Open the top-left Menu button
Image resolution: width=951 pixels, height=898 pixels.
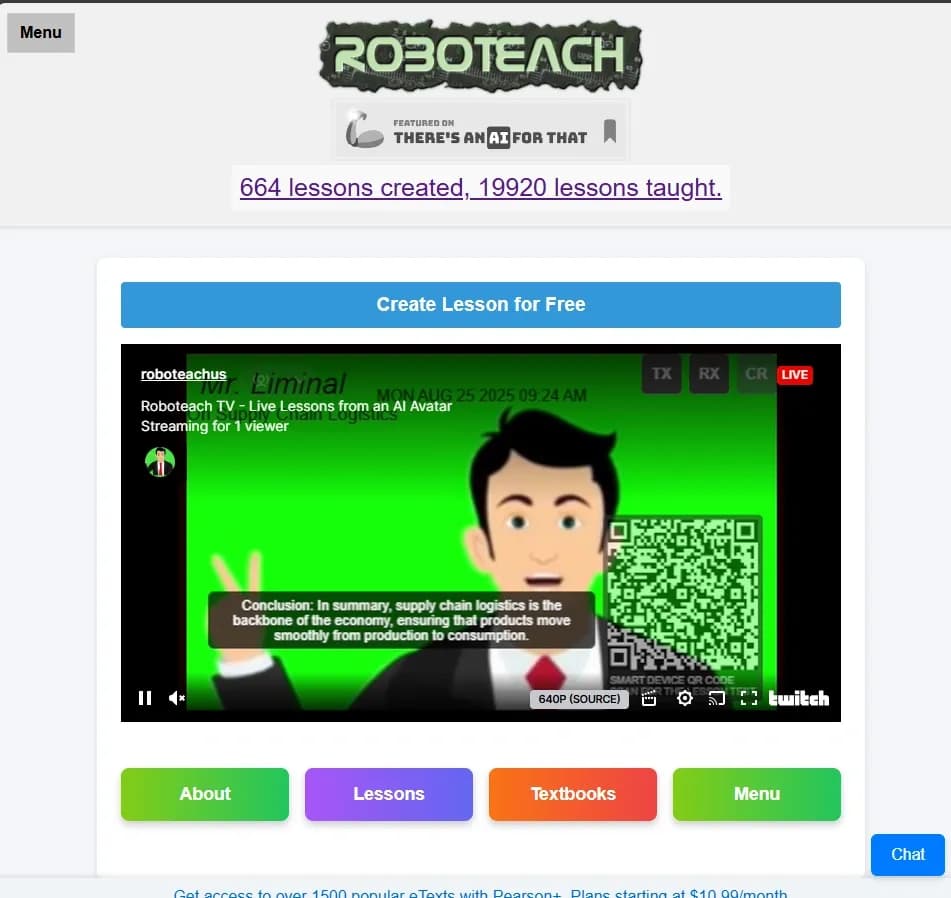coord(41,32)
